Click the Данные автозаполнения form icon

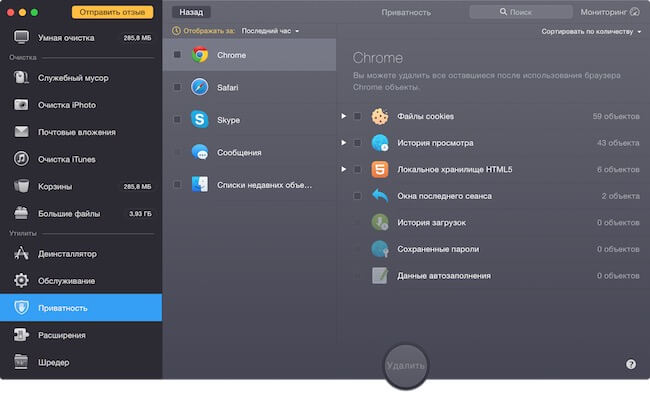[380, 276]
